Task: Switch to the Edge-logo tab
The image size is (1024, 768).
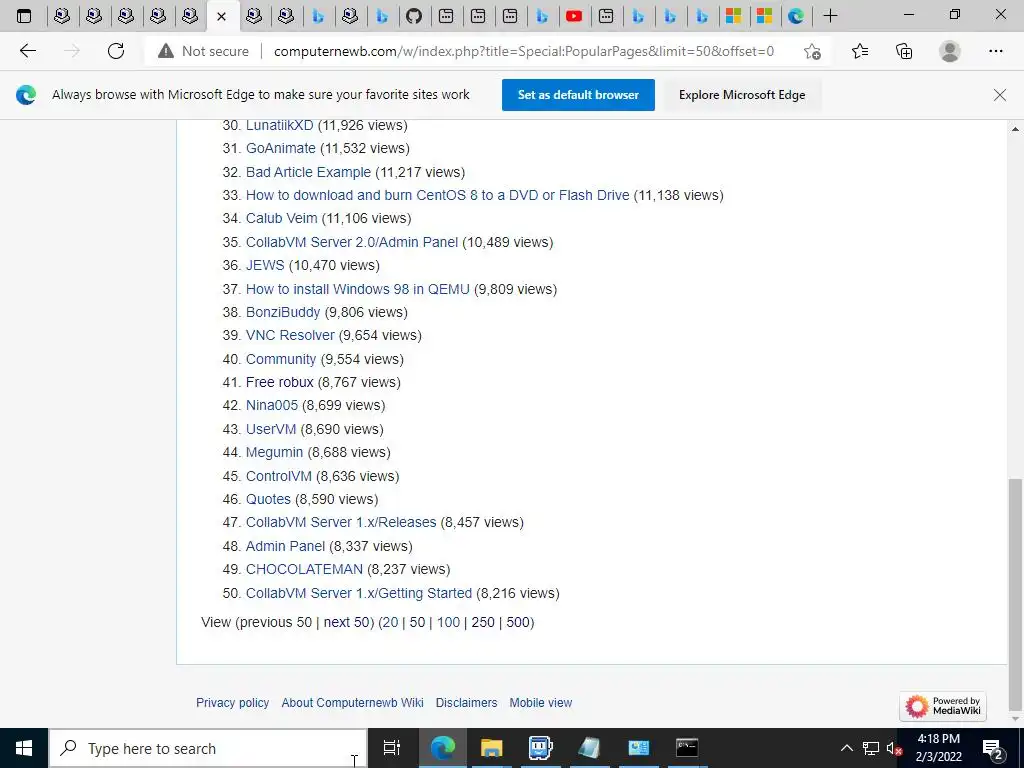Action: click(795, 16)
